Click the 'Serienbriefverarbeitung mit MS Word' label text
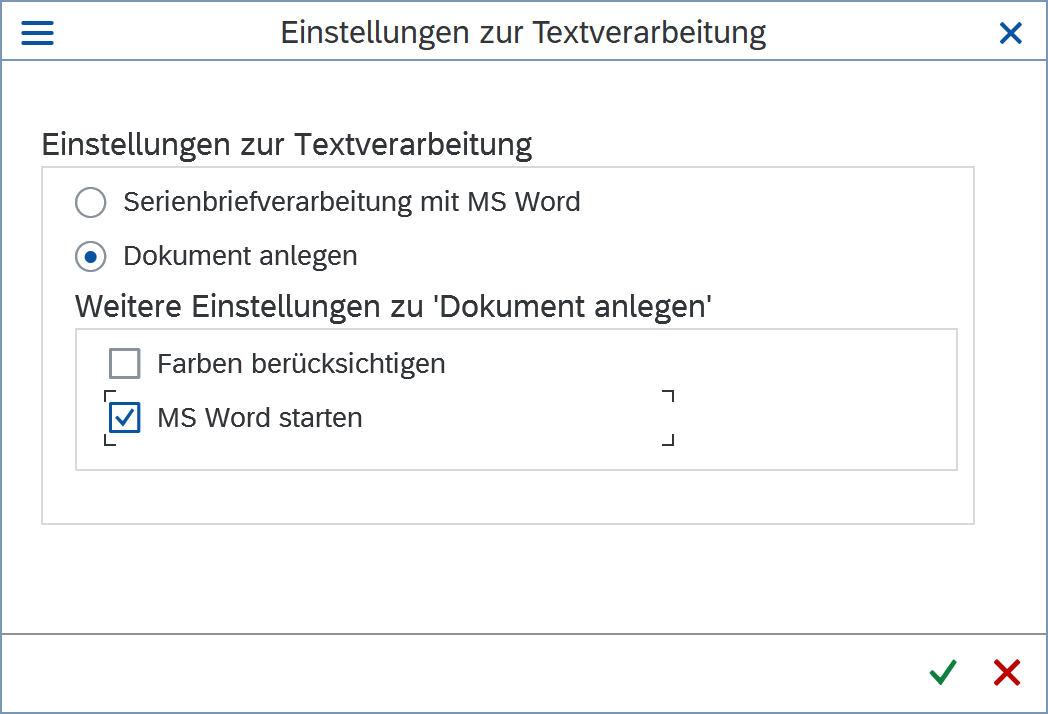Viewport: 1048px width, 714px height. [351, 202]
